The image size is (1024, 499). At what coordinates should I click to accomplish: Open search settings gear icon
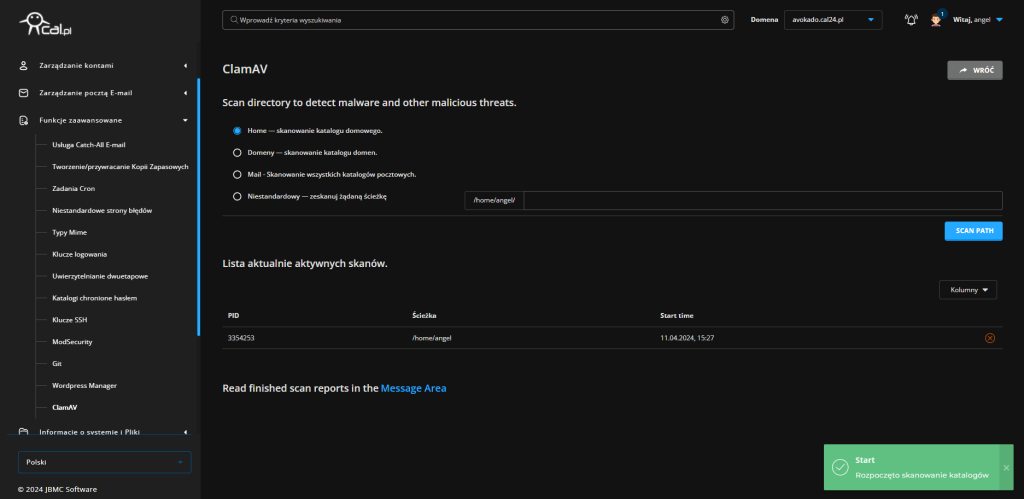pyautogui.click(x=724, y=20)
